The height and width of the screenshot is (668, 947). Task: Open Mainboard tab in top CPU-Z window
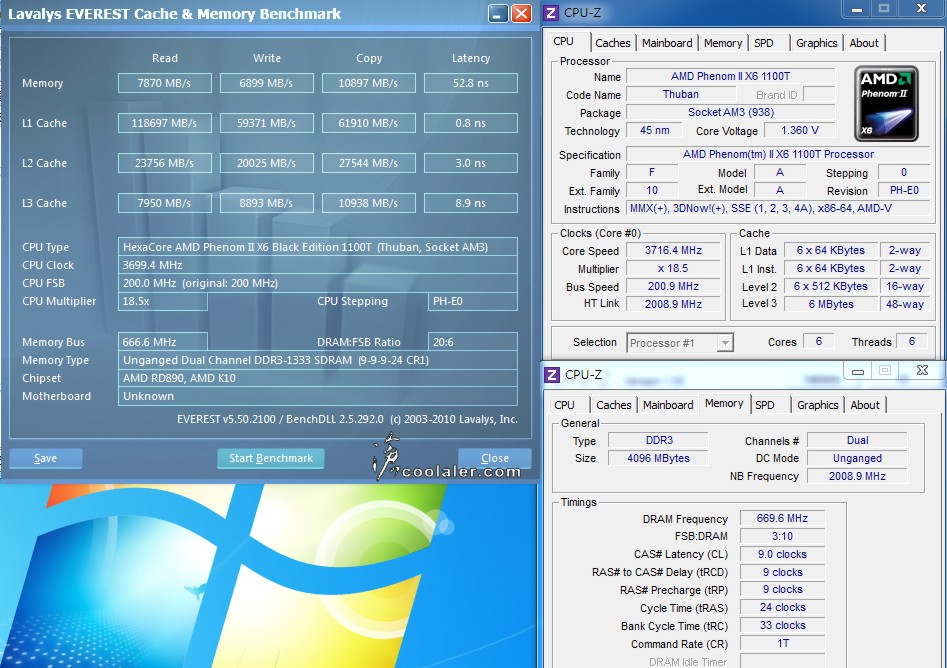coord(667,43)
